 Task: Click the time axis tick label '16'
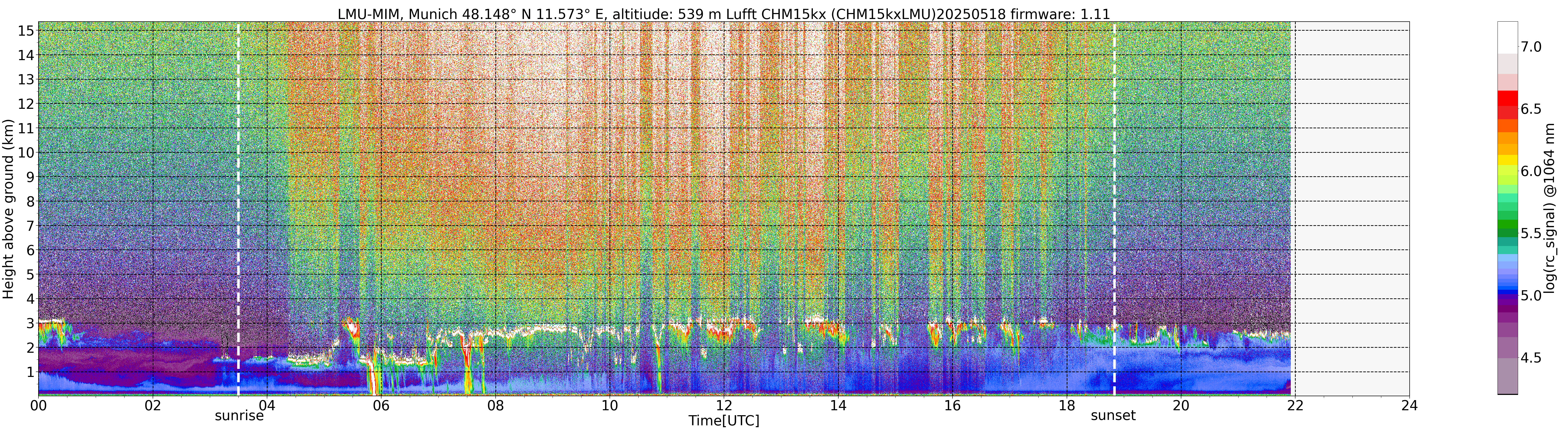(952, 405)
